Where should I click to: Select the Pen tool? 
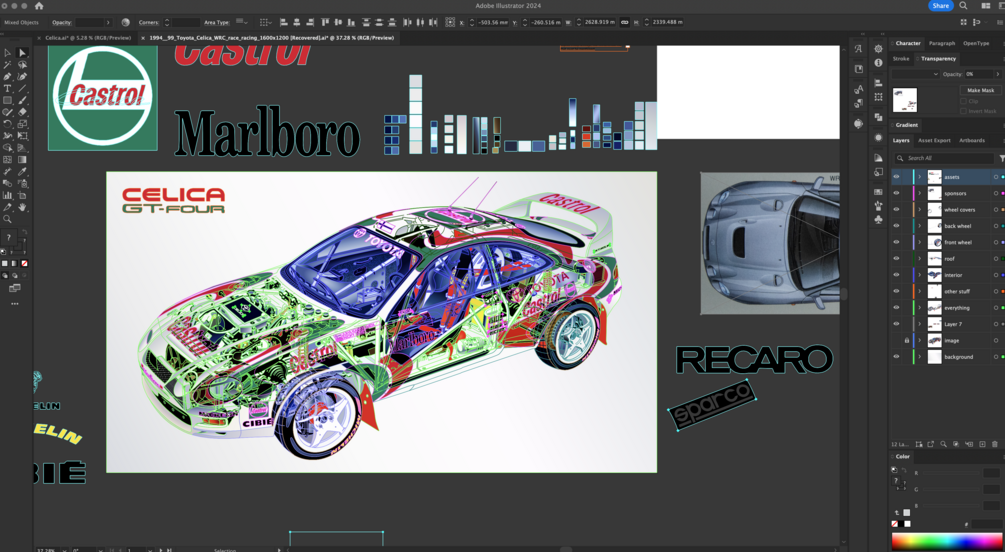pyautogui.click(x=8, y=77)
